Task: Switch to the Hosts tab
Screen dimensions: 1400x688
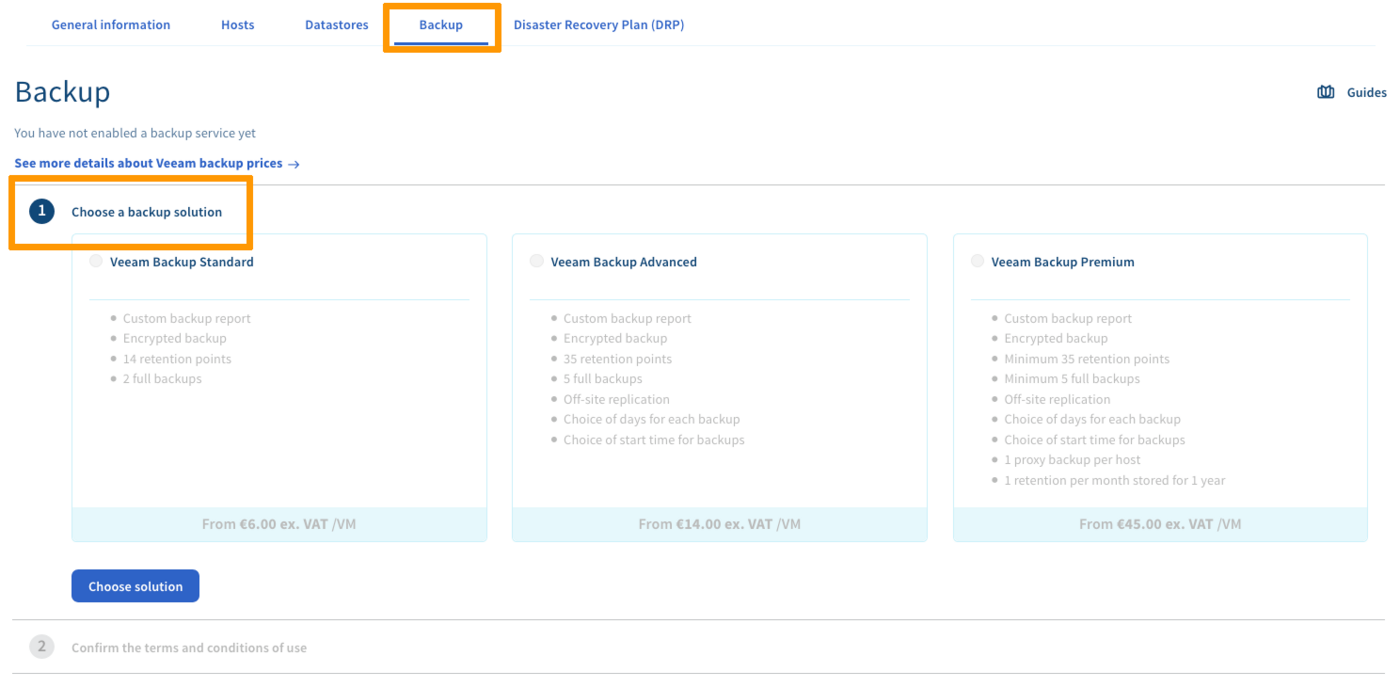Action: pos(237,25)
